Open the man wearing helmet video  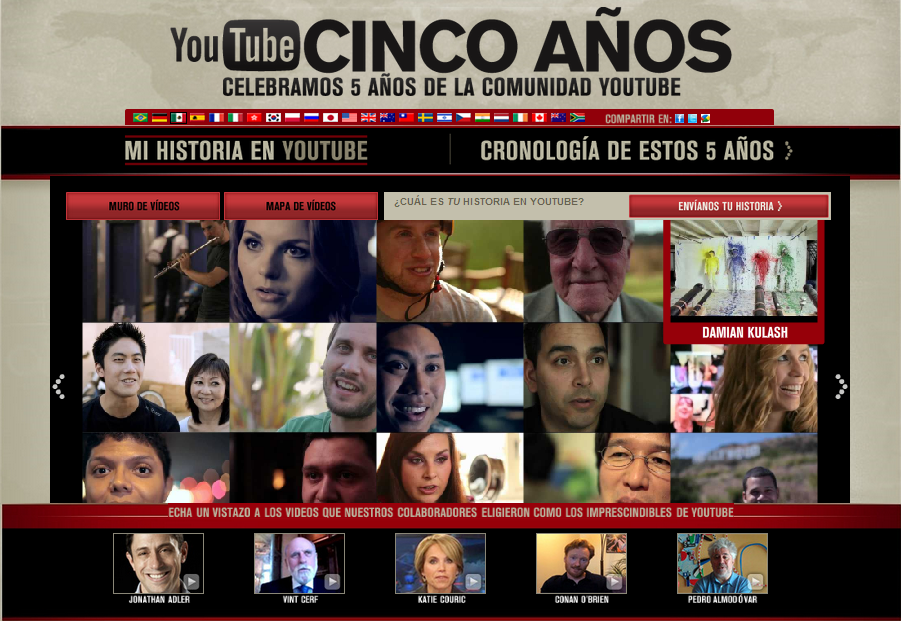(x=450, y=271)
